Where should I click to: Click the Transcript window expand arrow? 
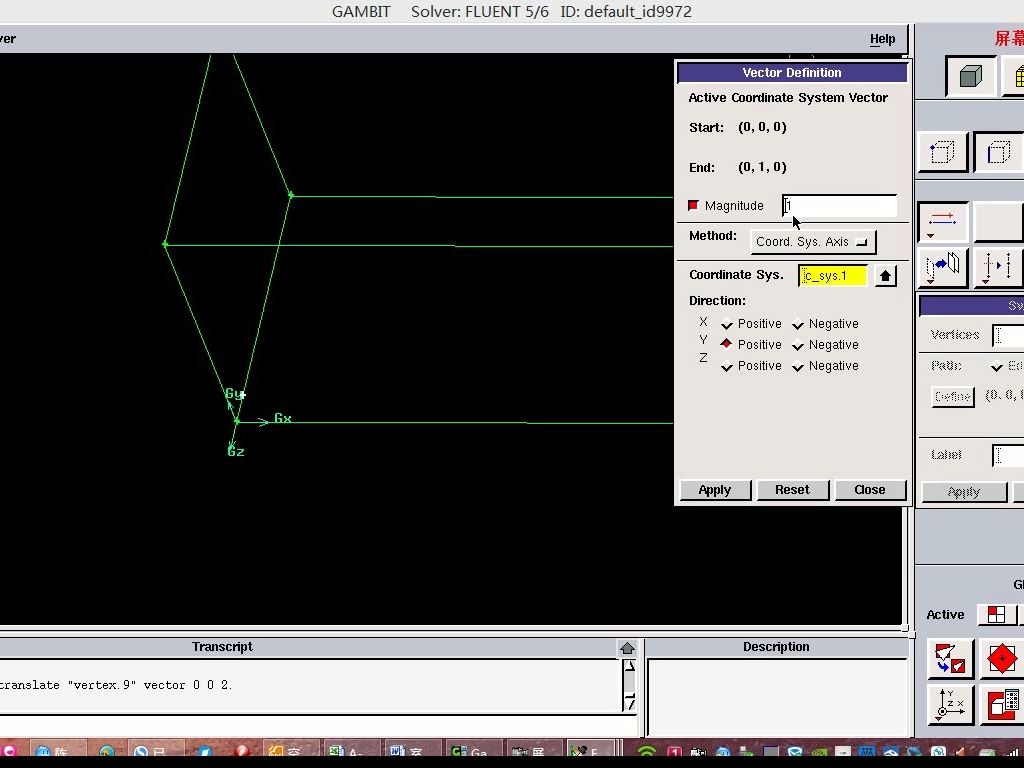627,648
